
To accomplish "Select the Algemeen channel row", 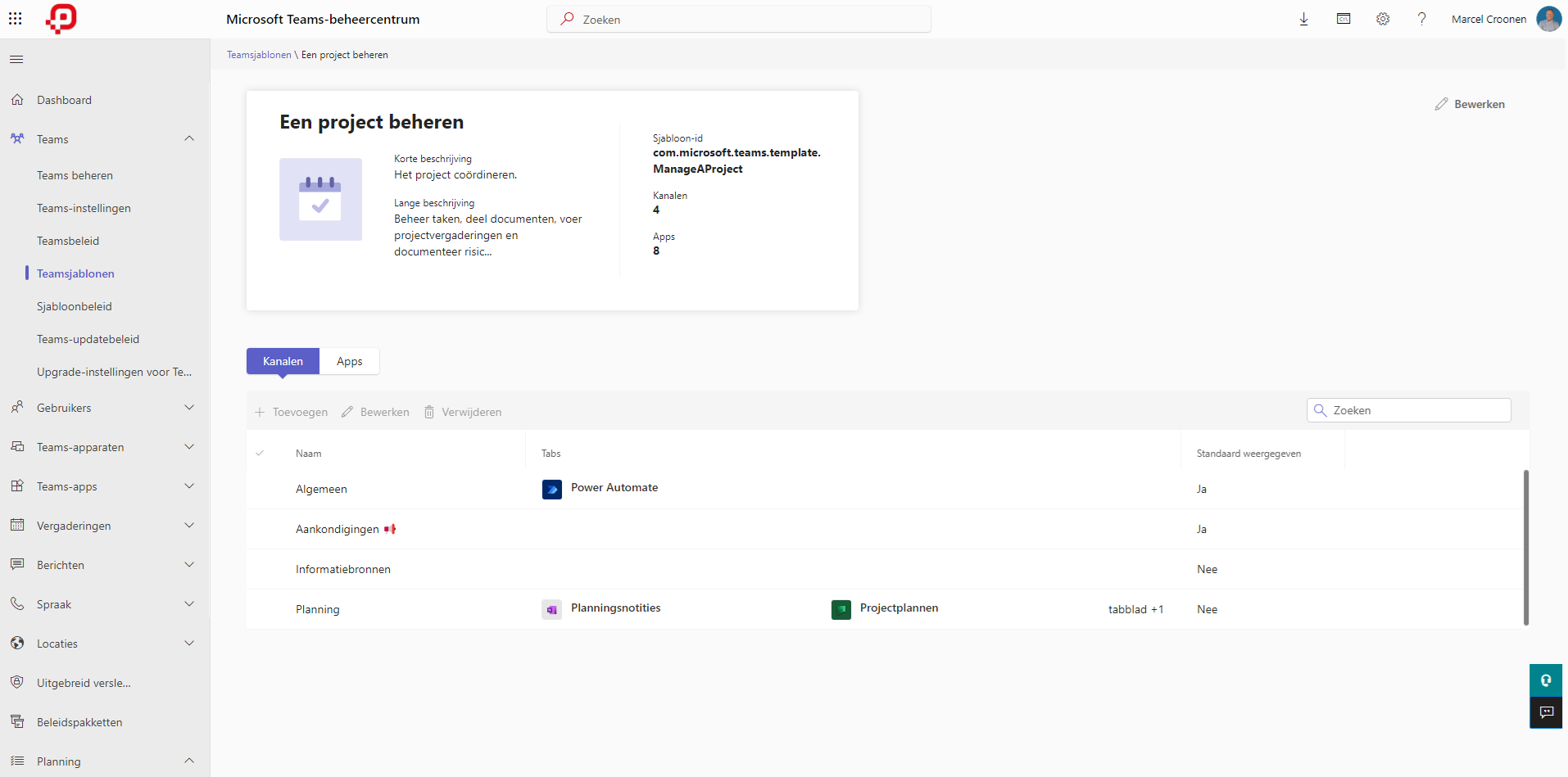I will (x=885, y=489).
